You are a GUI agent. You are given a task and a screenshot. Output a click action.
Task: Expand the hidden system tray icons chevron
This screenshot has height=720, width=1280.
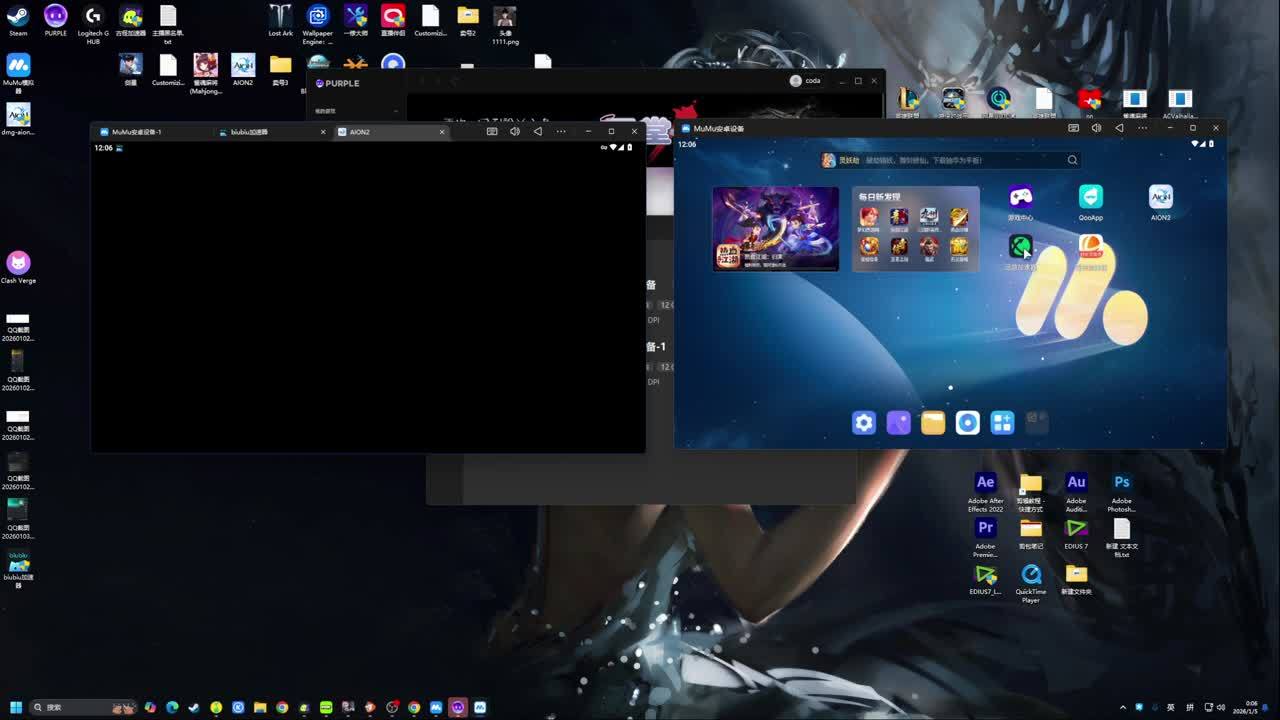(1122, 707)
